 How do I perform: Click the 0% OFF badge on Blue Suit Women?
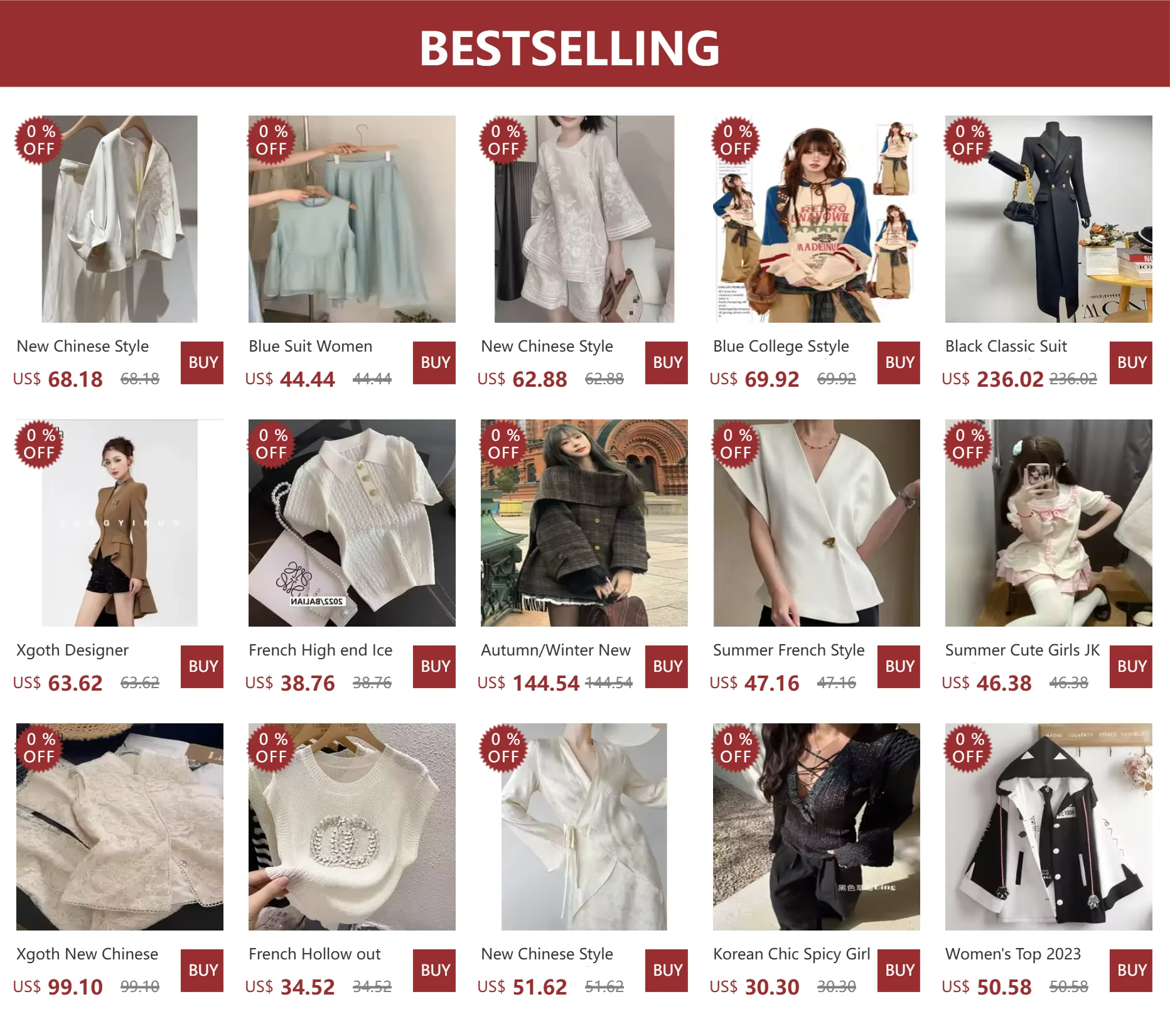[272, 140]
